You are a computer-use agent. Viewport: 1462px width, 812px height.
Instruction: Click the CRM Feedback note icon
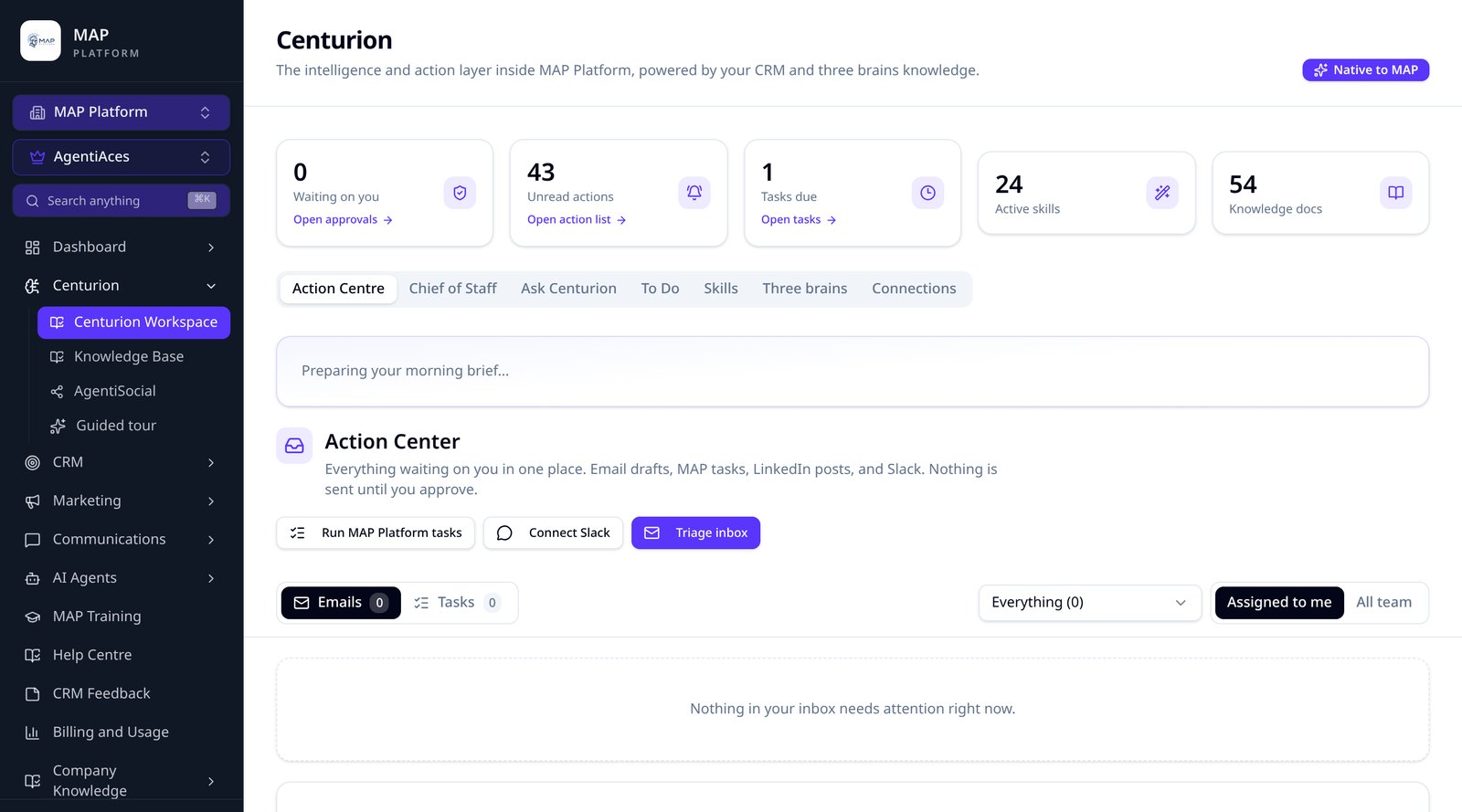[x=33, y=694]
